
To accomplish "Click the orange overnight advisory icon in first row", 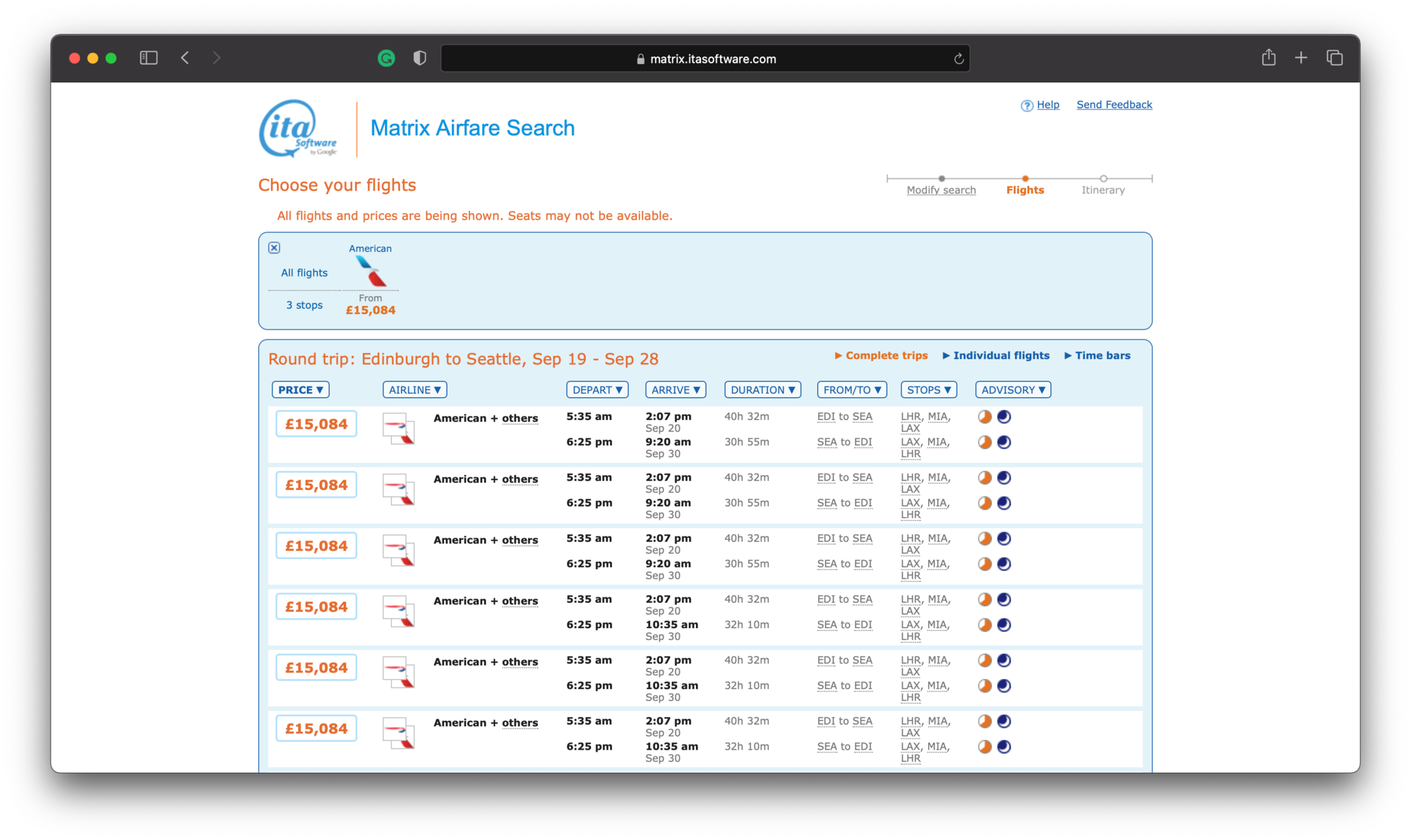I will tap(985, 416).
